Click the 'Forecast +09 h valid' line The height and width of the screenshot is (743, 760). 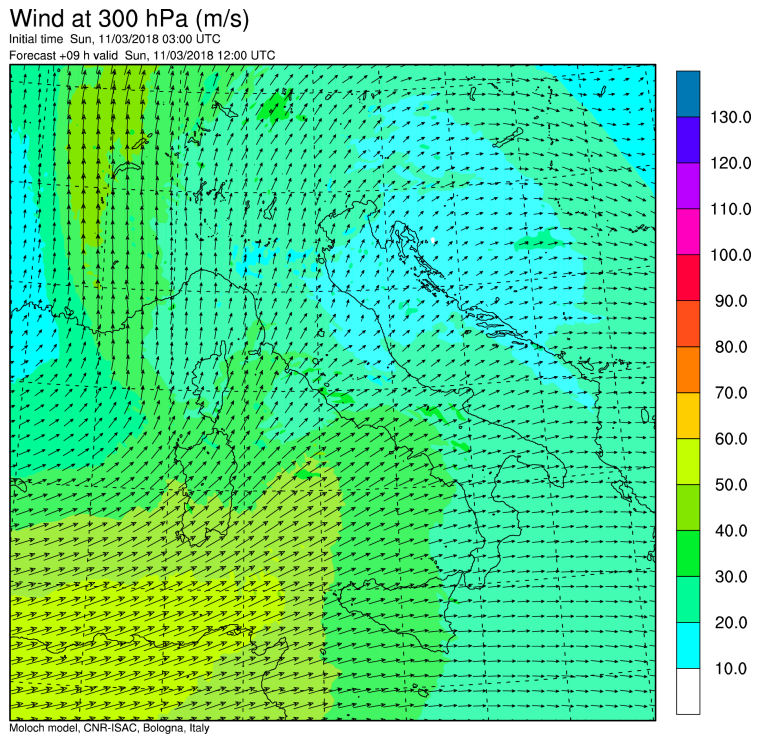pyautogui.click(x=142, y=55)
